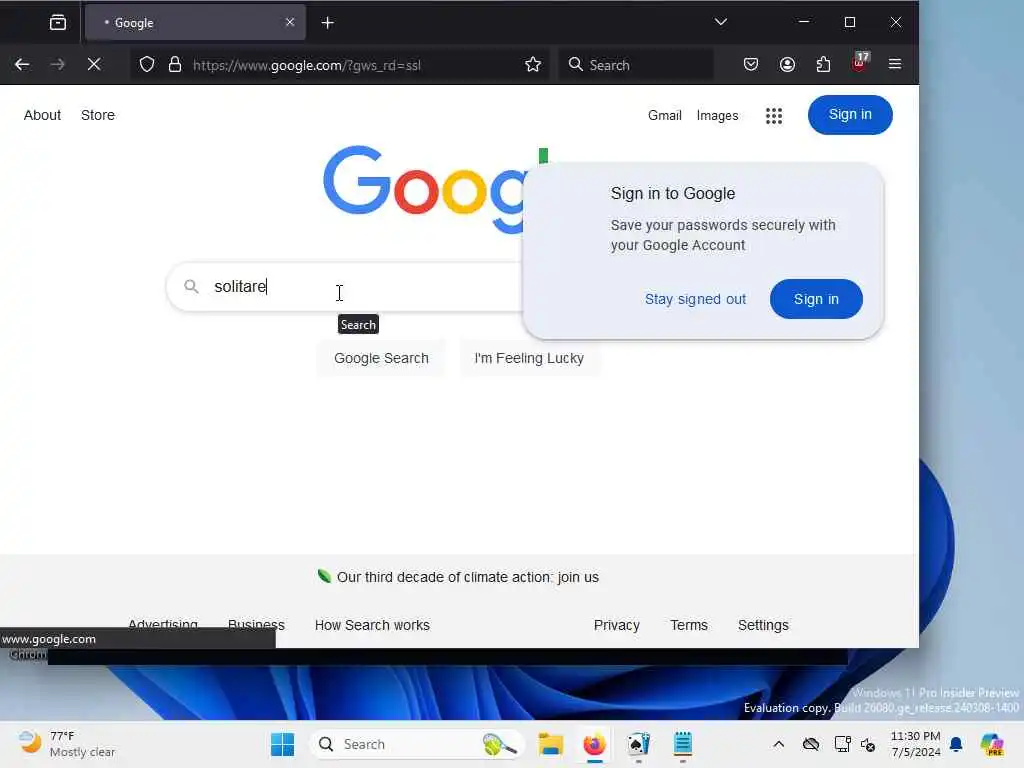The height and width of the screenshot is (768, 1024).
Task: Maximize the Firefox window
Action: point(850,22)
